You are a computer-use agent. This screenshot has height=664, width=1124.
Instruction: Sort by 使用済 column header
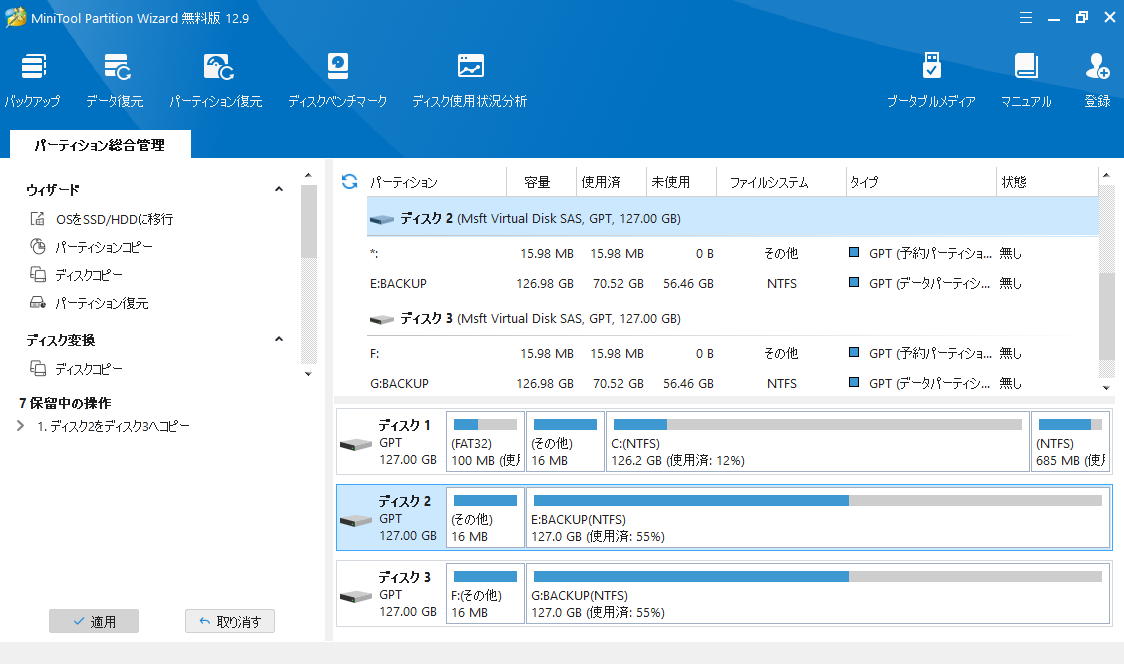(611, 182)
